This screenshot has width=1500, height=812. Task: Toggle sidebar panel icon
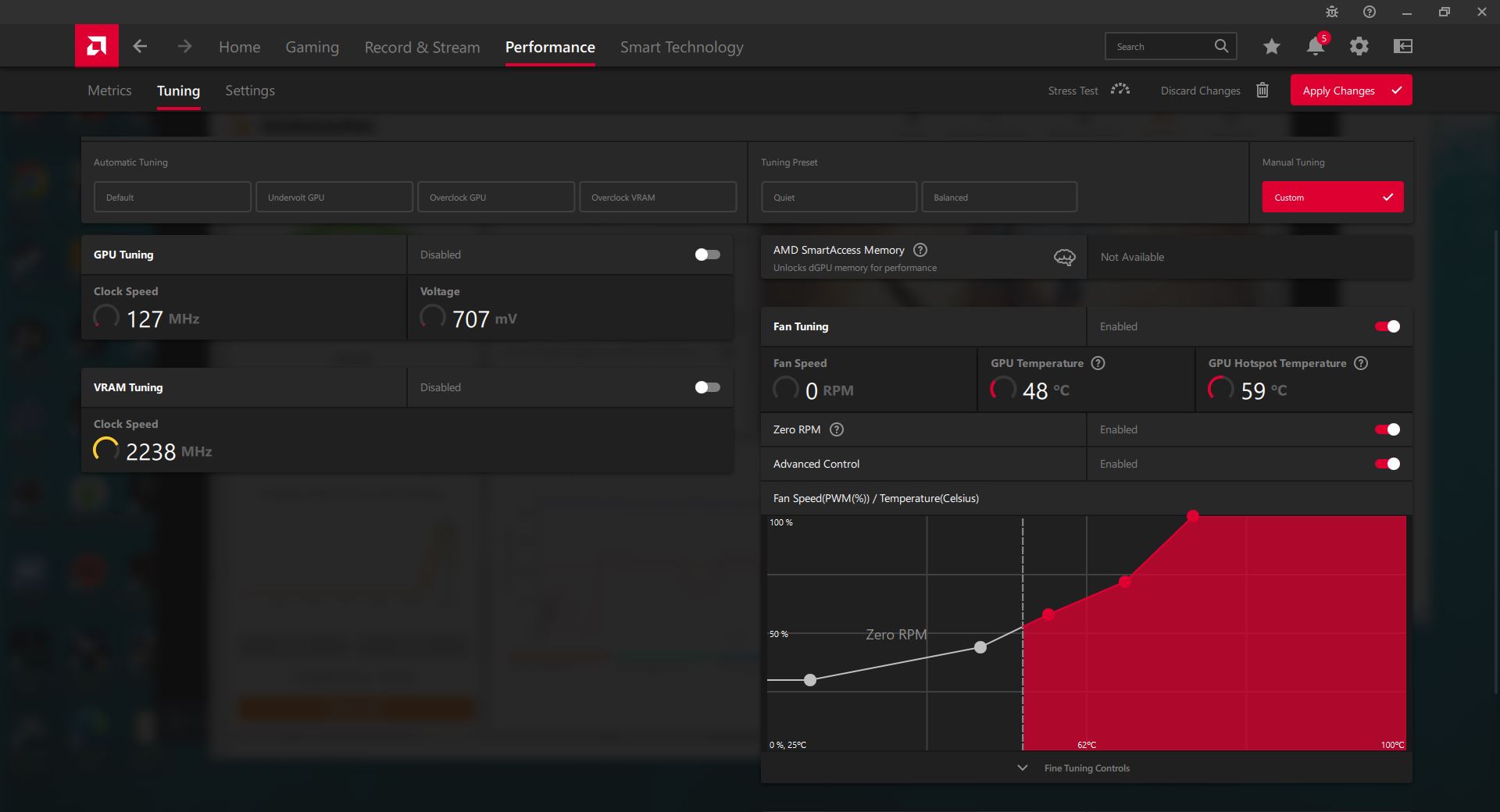[x=1403, y=46]
